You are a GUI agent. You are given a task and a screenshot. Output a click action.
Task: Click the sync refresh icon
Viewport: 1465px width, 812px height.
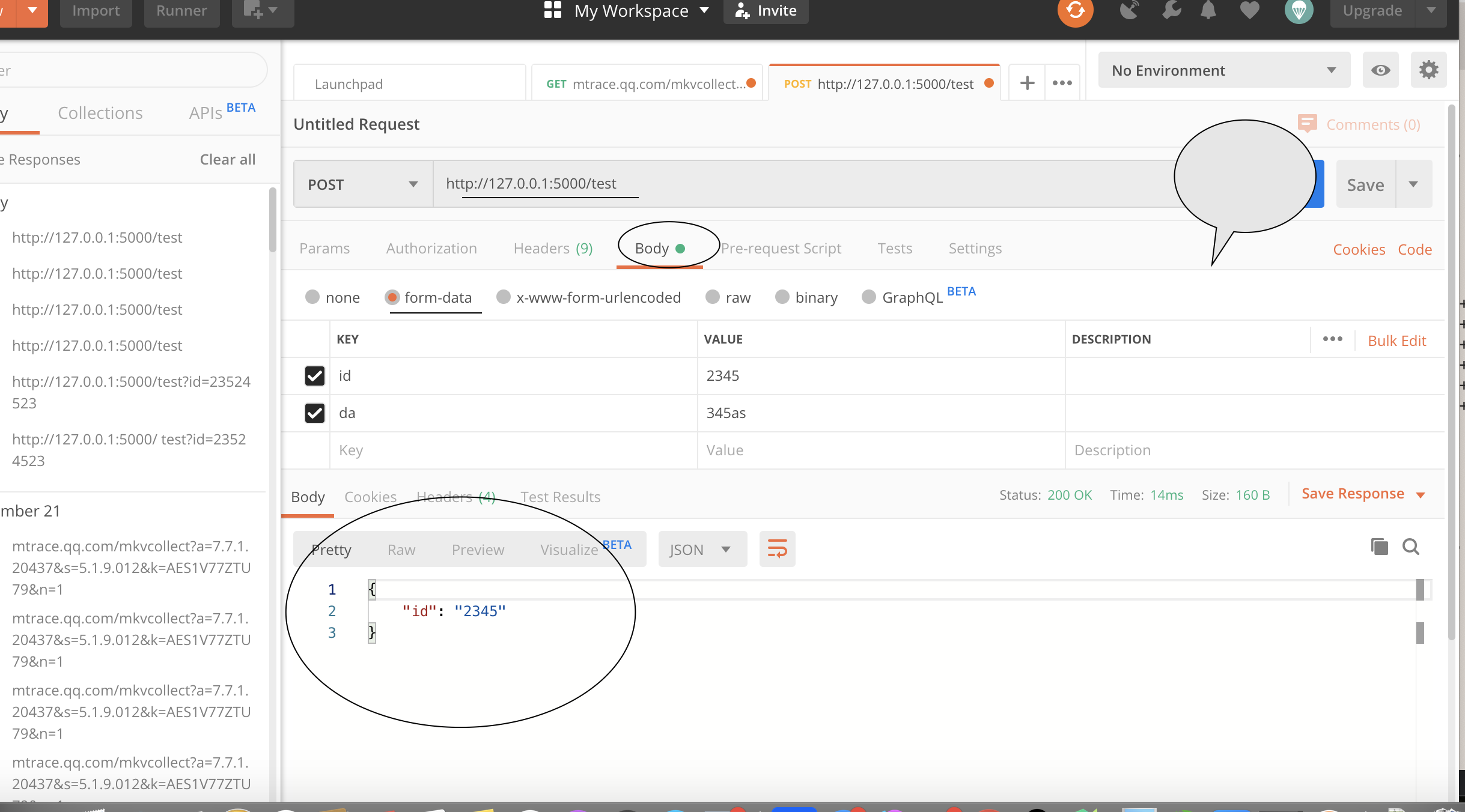click(1075, 11)
